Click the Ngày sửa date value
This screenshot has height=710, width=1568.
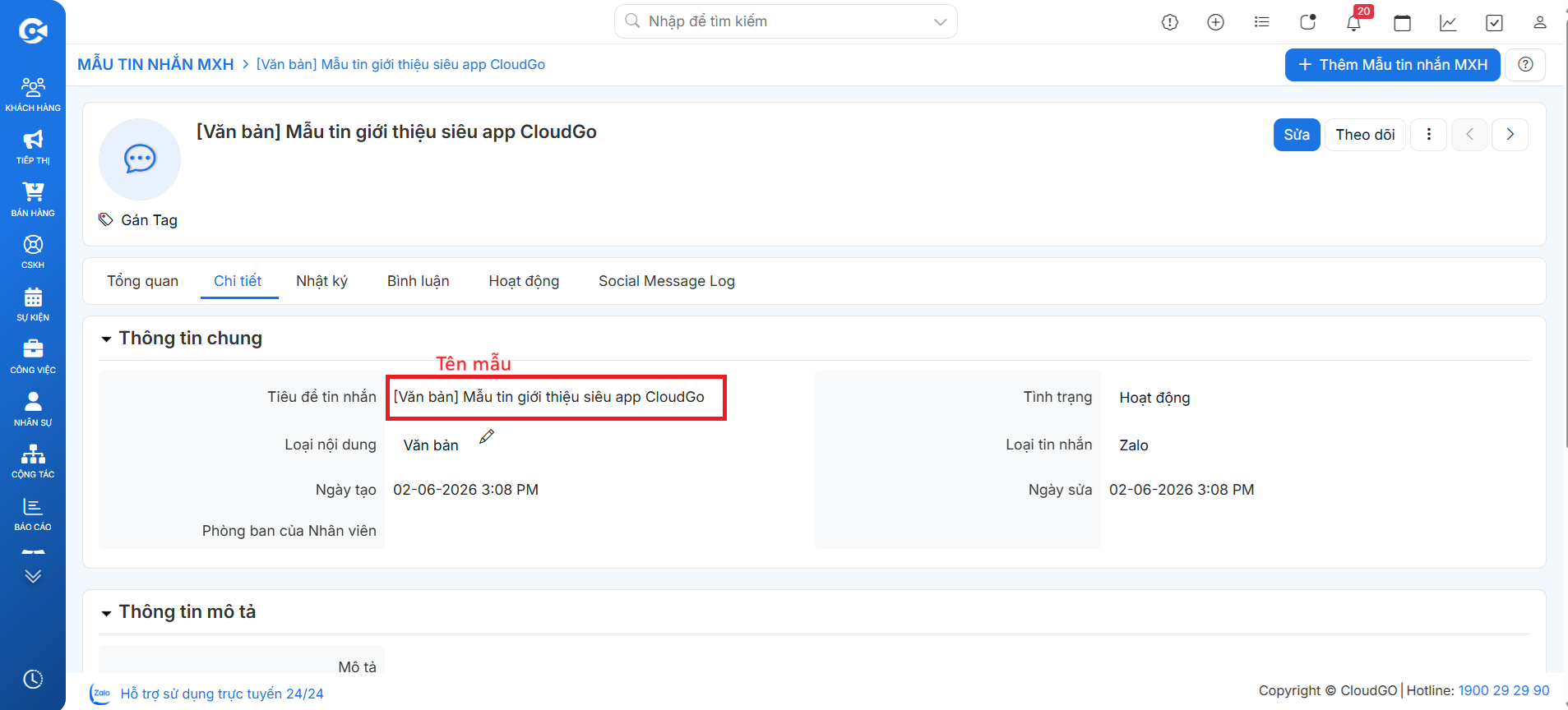[x=1182, y=490]
